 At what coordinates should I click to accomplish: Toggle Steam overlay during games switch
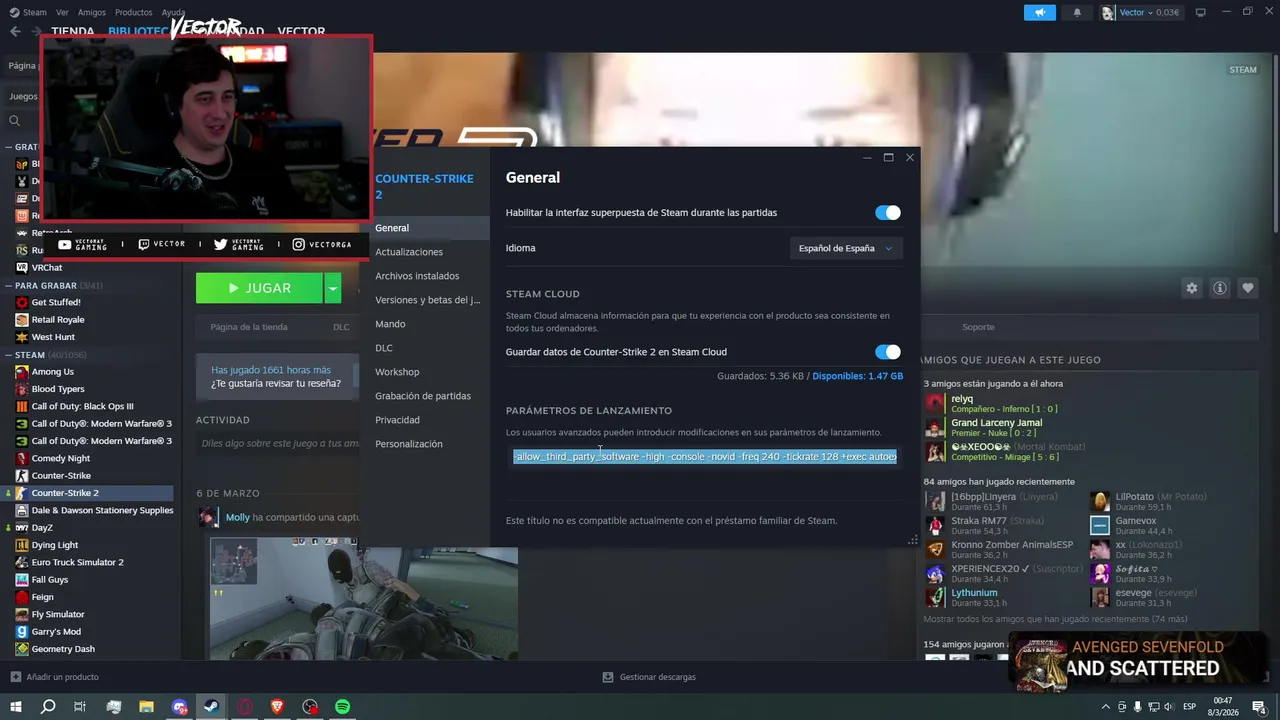888,212
